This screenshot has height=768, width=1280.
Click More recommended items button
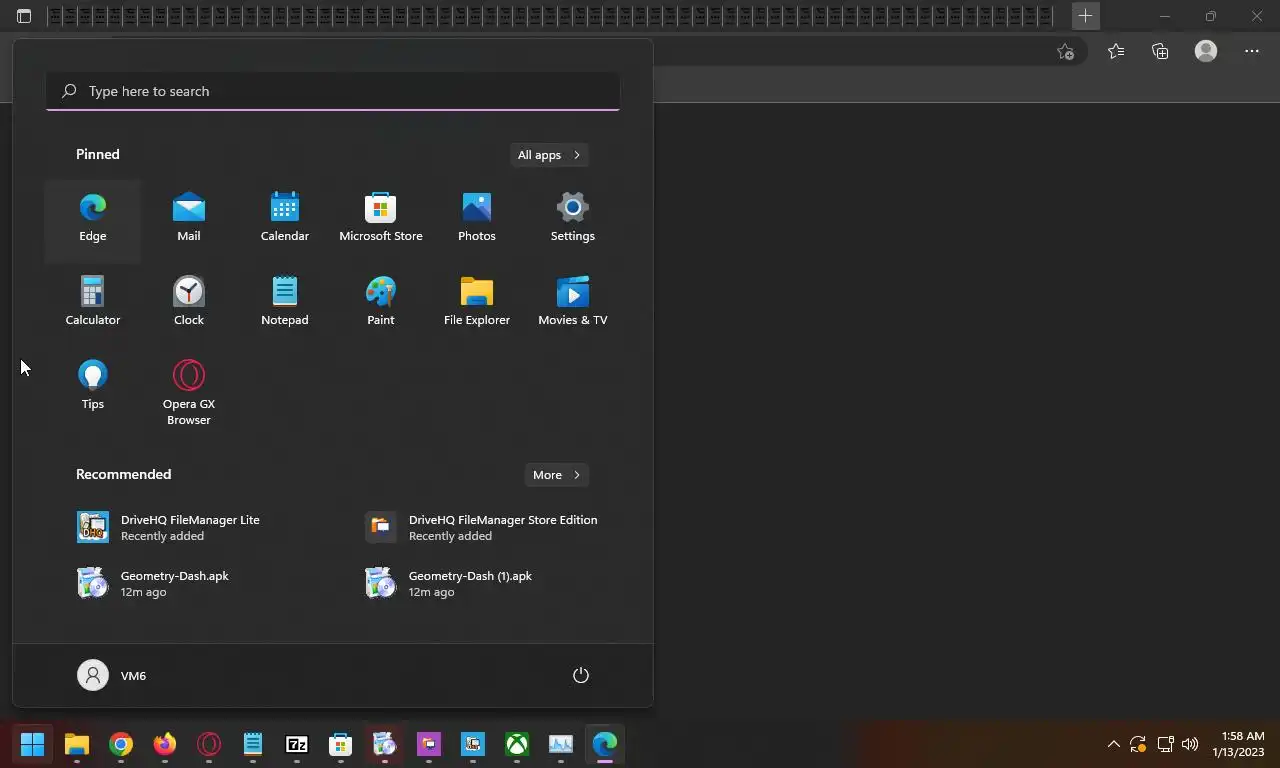557,475
